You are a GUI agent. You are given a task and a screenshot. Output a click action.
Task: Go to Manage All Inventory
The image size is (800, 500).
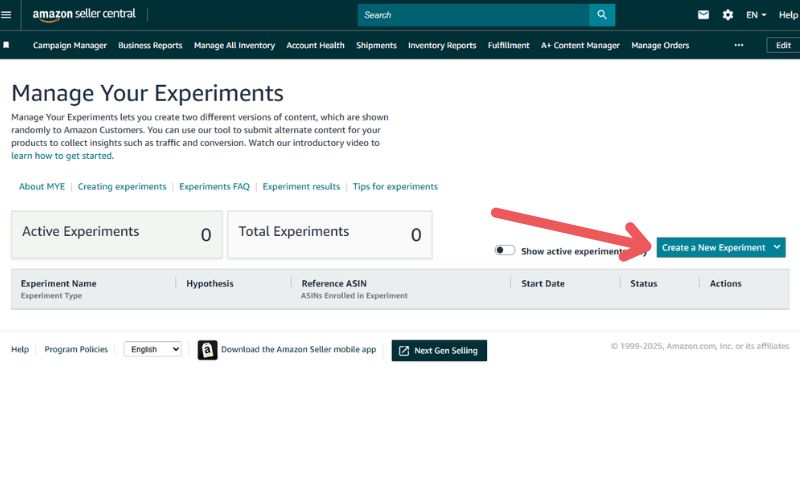pos(234,45)
